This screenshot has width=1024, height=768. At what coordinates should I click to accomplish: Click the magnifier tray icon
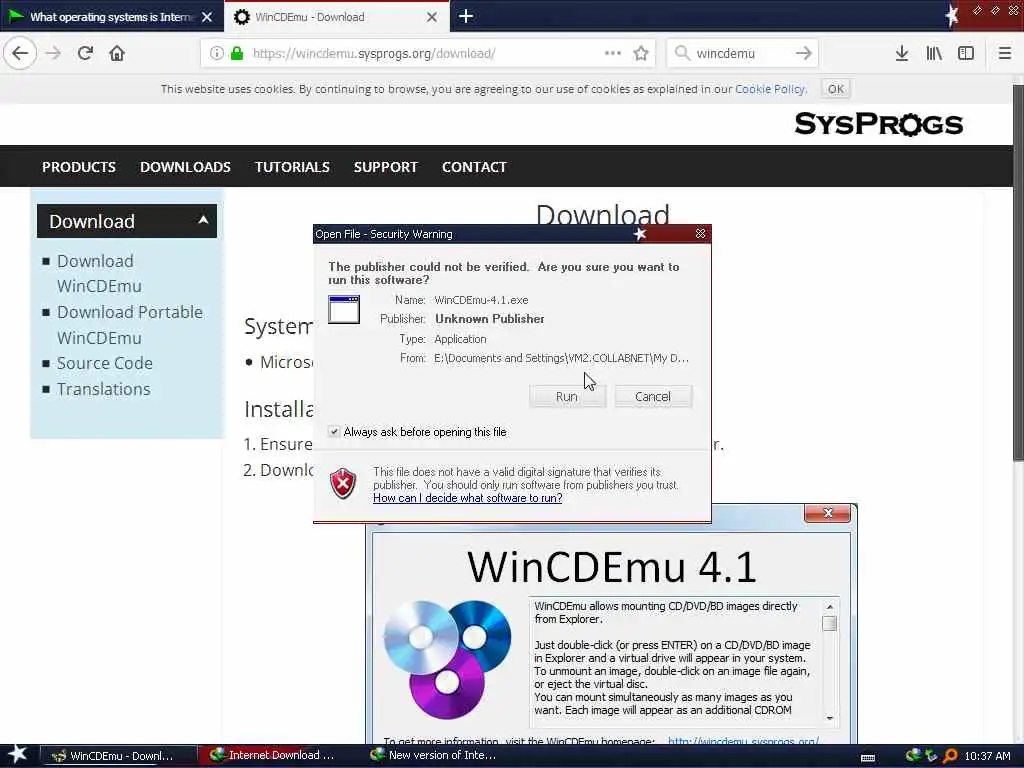[x=950, y=756]
